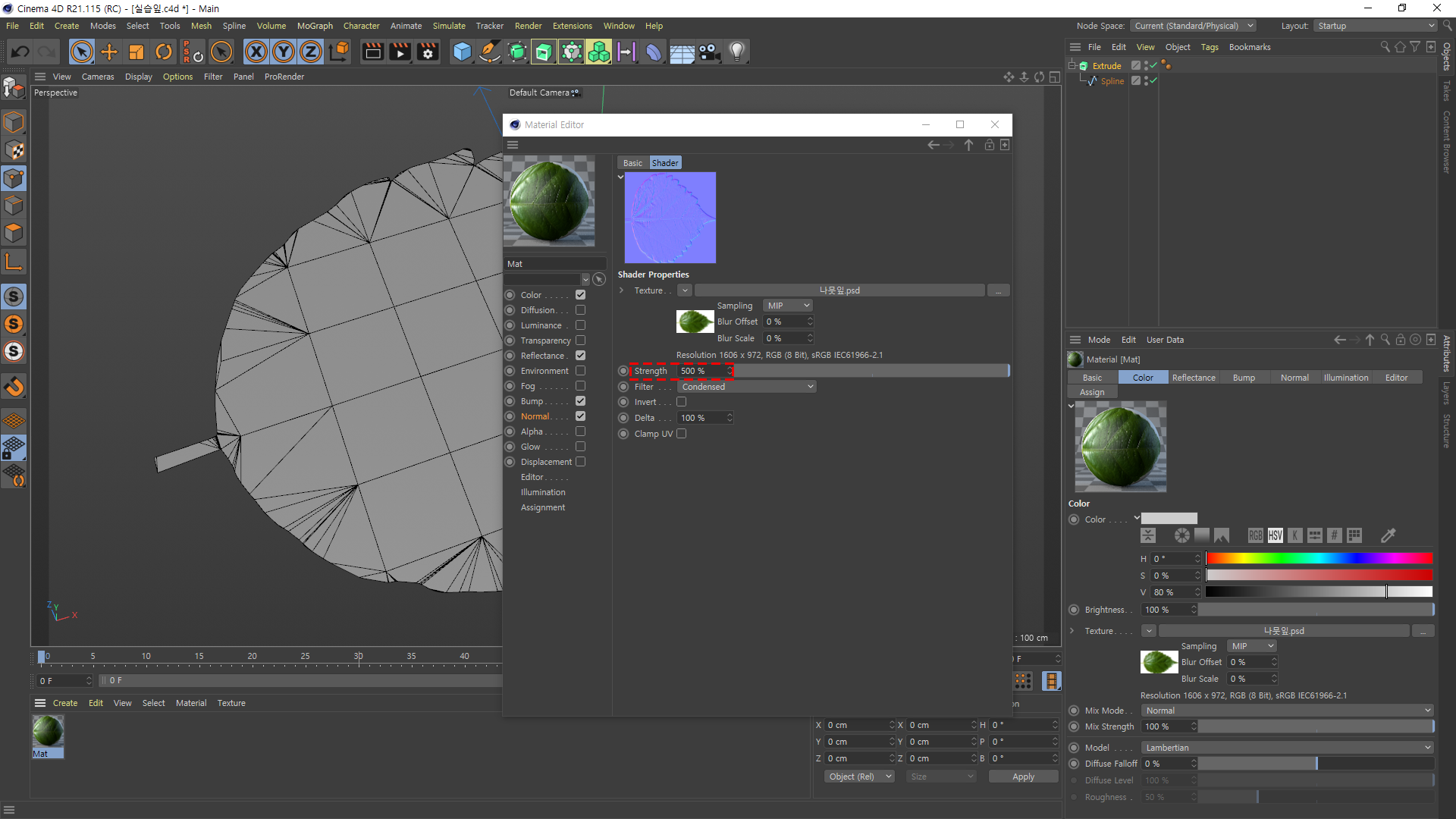
Task: Click the Assign button
Action: (1092, 392)
